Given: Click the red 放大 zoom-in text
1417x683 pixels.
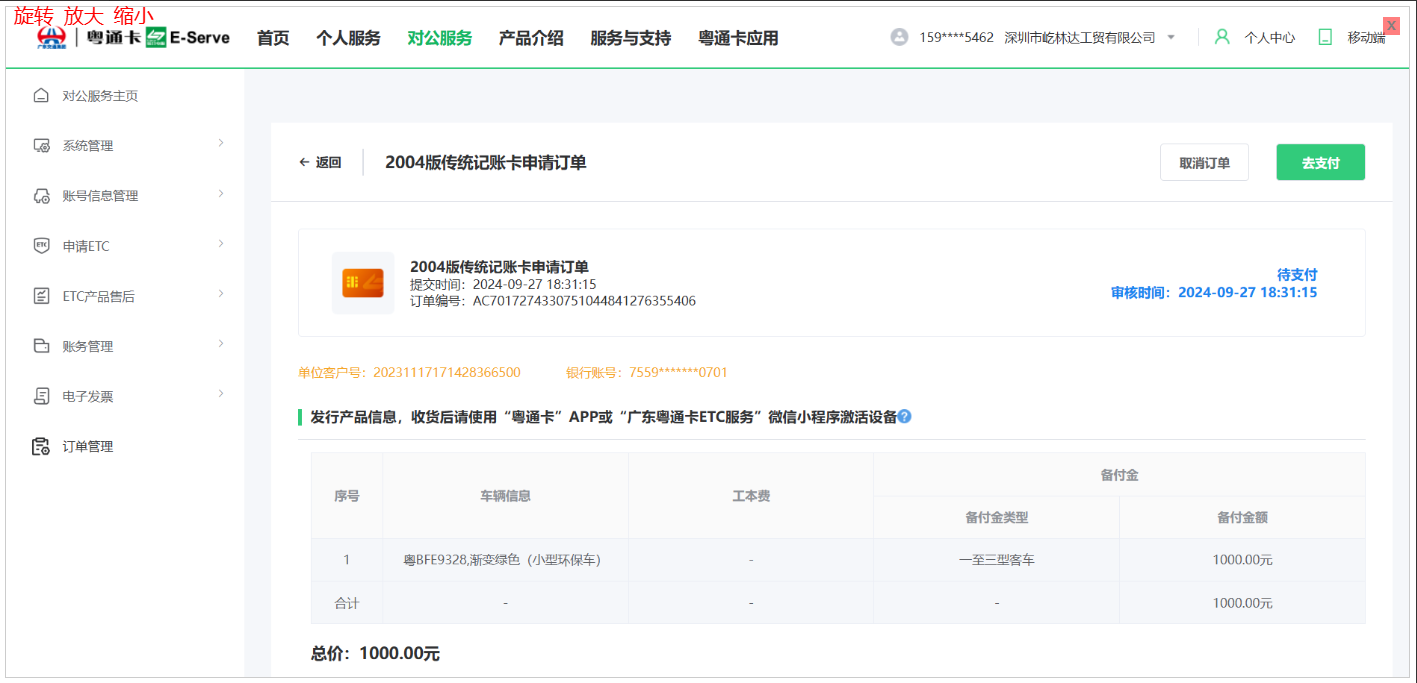Looking at the screenshot, I should point(83,15).
